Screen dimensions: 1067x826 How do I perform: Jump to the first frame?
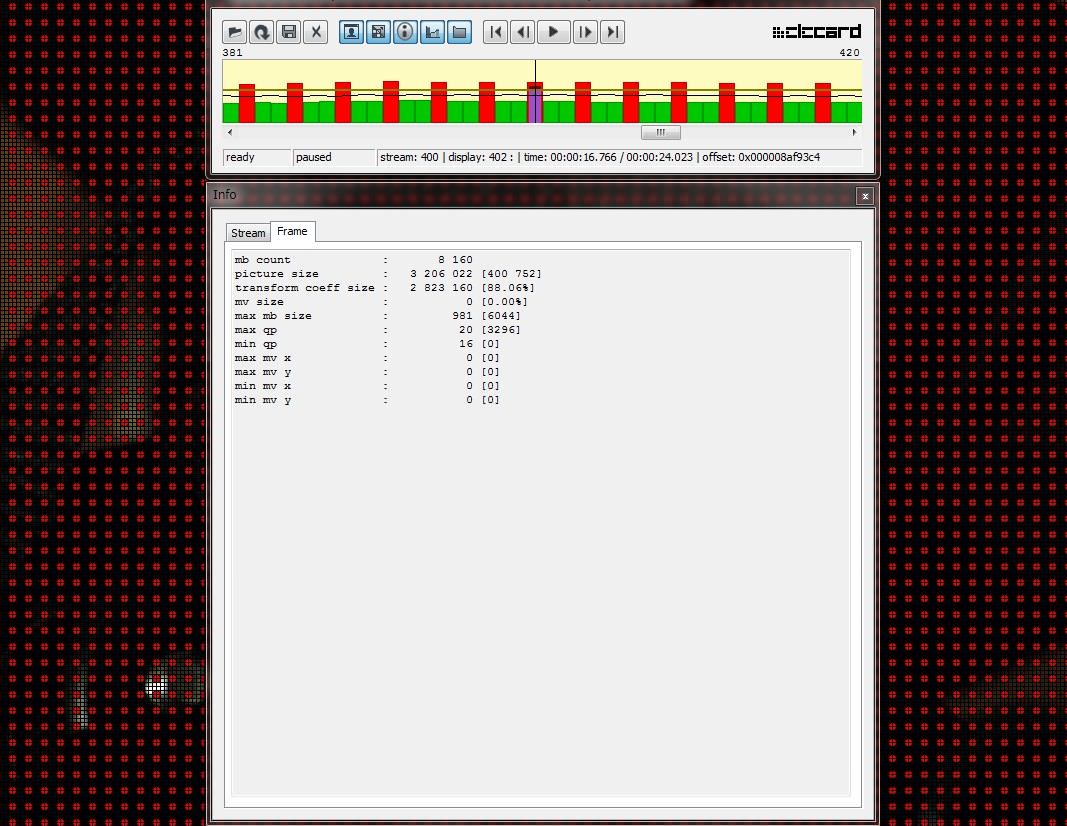click(x=495, y=32)
